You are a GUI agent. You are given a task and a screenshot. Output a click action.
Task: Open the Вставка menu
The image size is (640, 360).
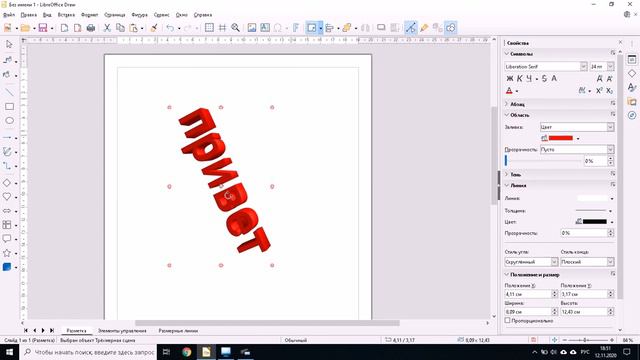[x=66, y=15]
